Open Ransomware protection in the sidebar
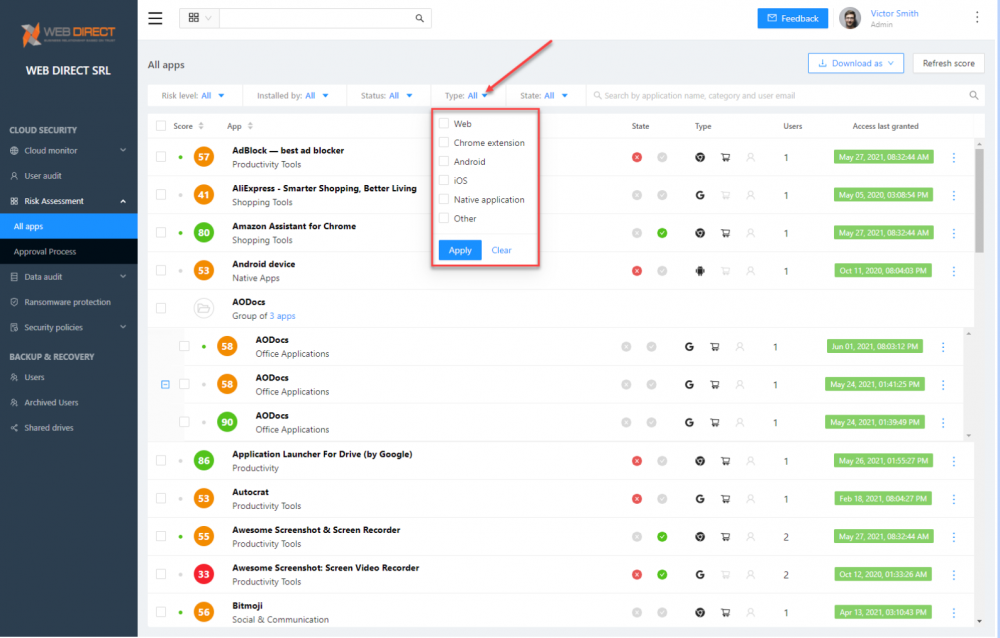The image size is (1000, 638). (68, 302)
